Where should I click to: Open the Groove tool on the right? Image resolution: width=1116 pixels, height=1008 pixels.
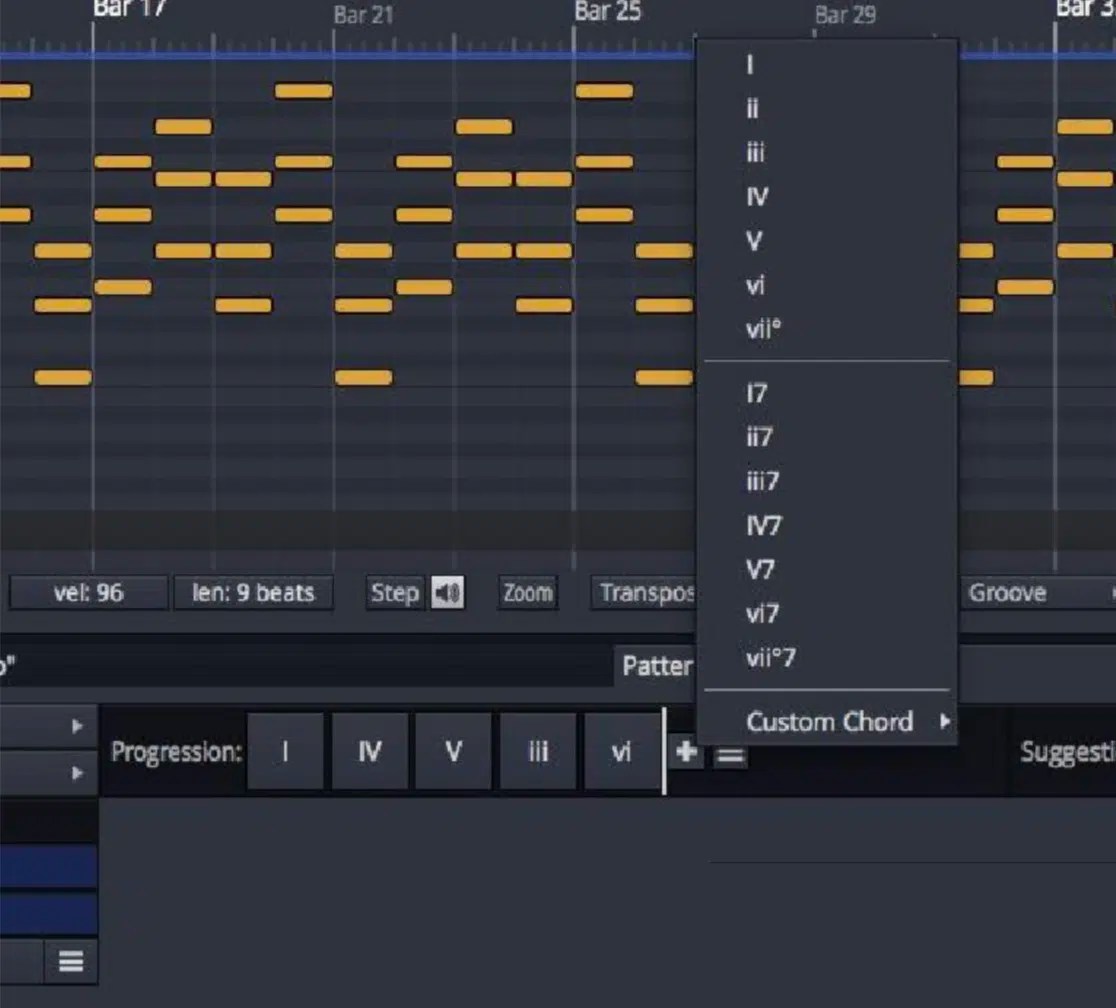coord(1009,592)
